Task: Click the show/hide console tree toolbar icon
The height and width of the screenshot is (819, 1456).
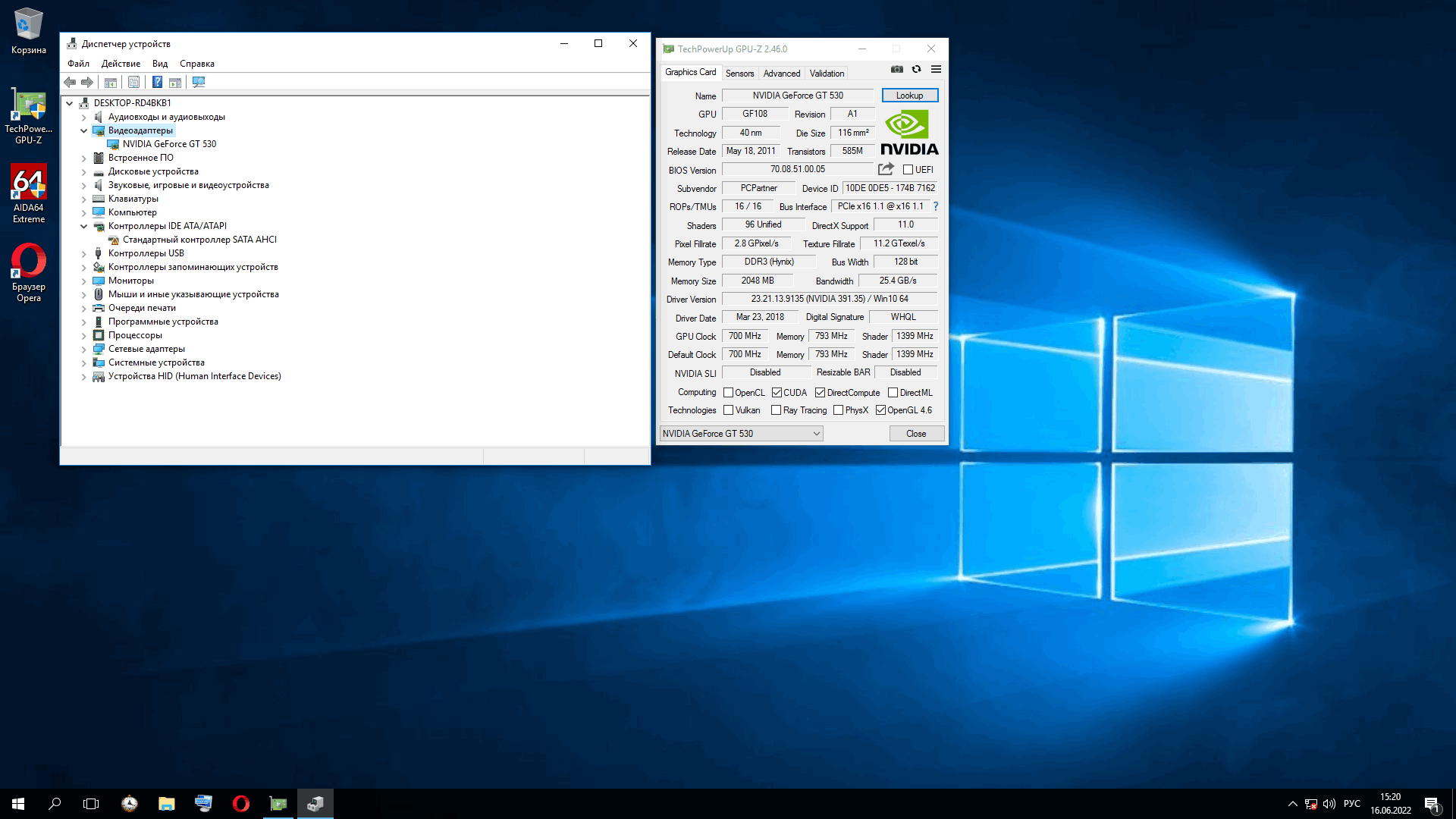Action: click(111, 82)
